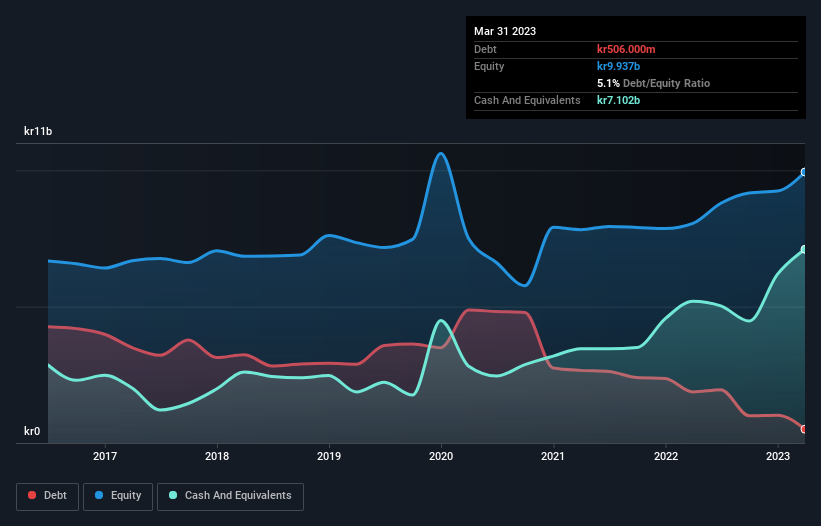Click the kr9.937b equity value
Screen dimensions: 821x526
pos(618,66)
